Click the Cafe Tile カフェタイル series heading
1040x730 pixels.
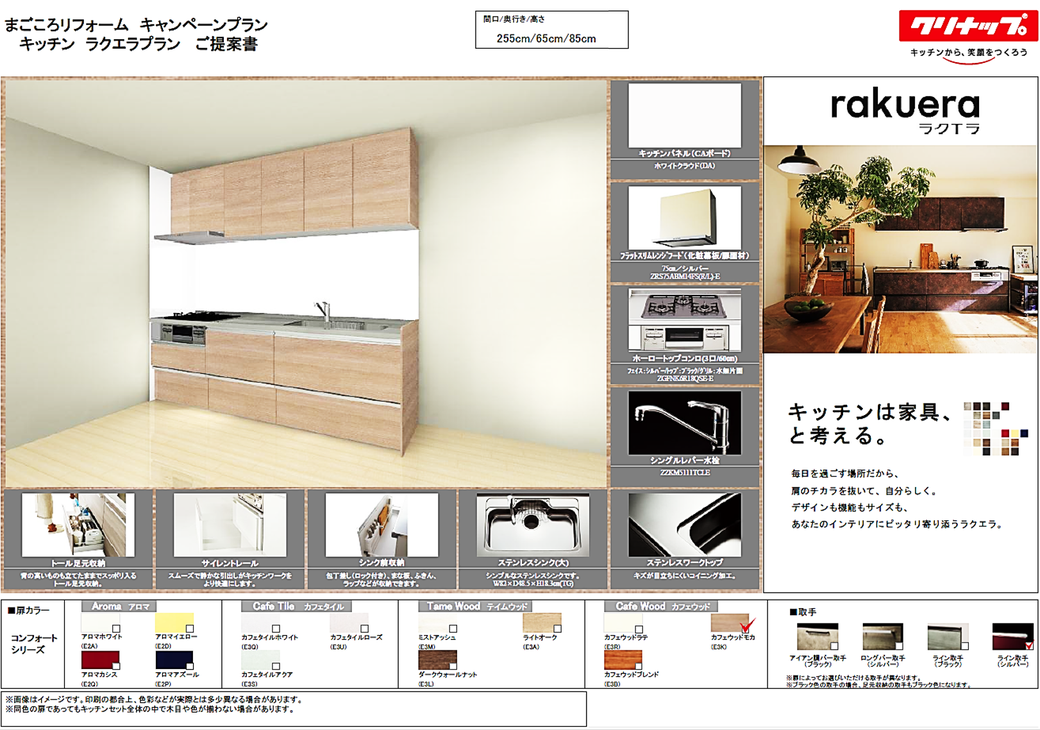298,606
